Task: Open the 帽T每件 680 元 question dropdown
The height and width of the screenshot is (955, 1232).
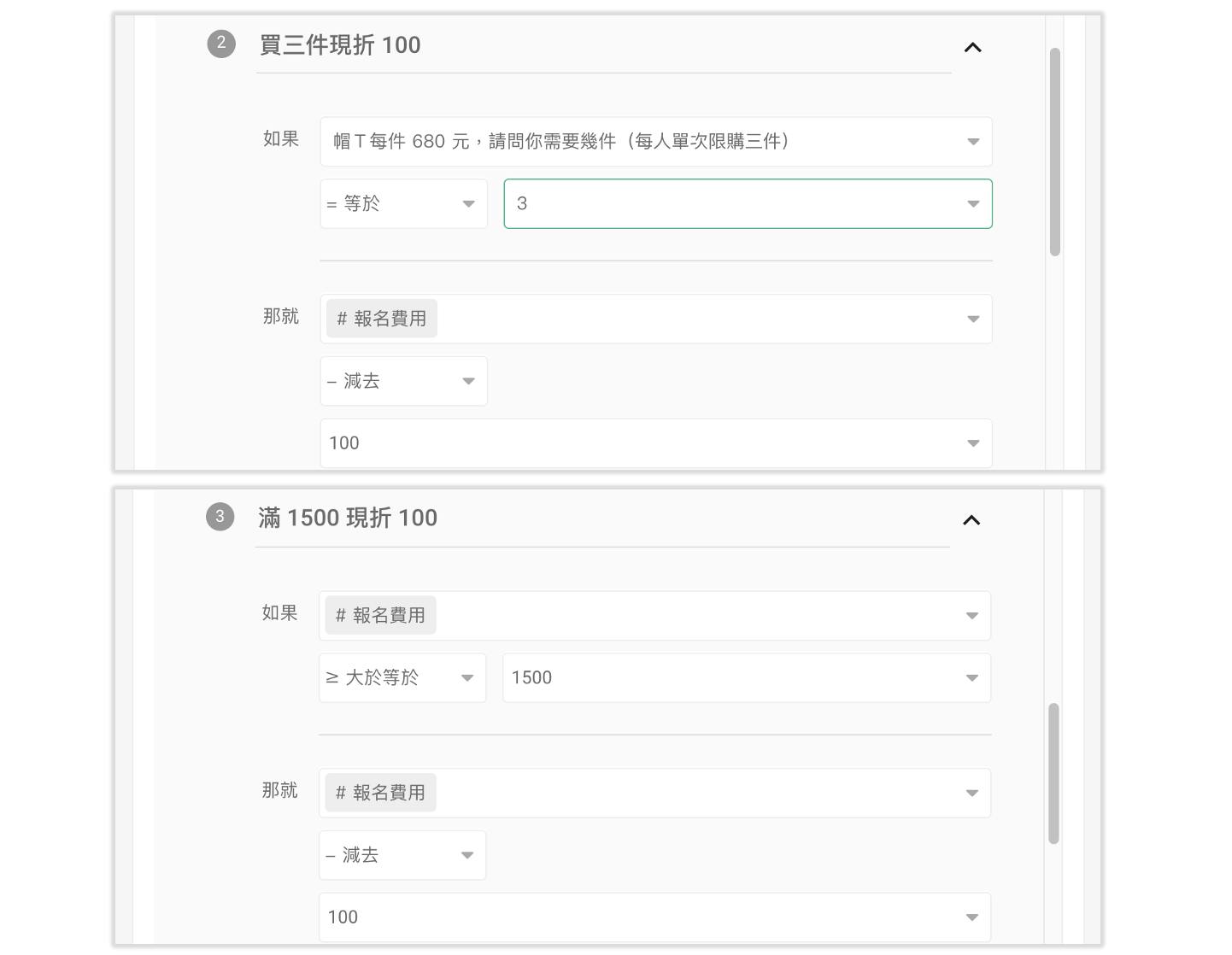Action: click(x=655, y=142)
